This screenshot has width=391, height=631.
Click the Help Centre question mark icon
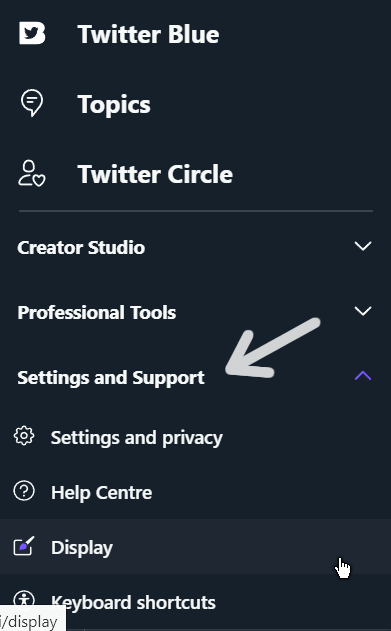pos(24,491)
